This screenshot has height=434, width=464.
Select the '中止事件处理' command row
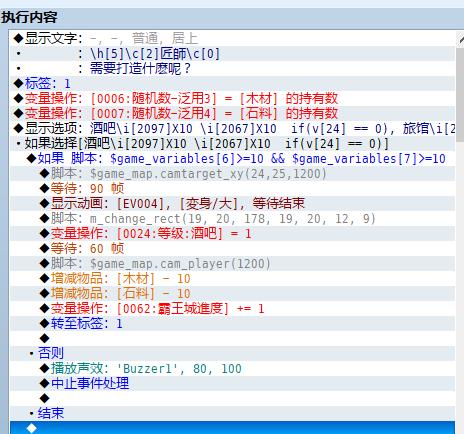(232, 383)
